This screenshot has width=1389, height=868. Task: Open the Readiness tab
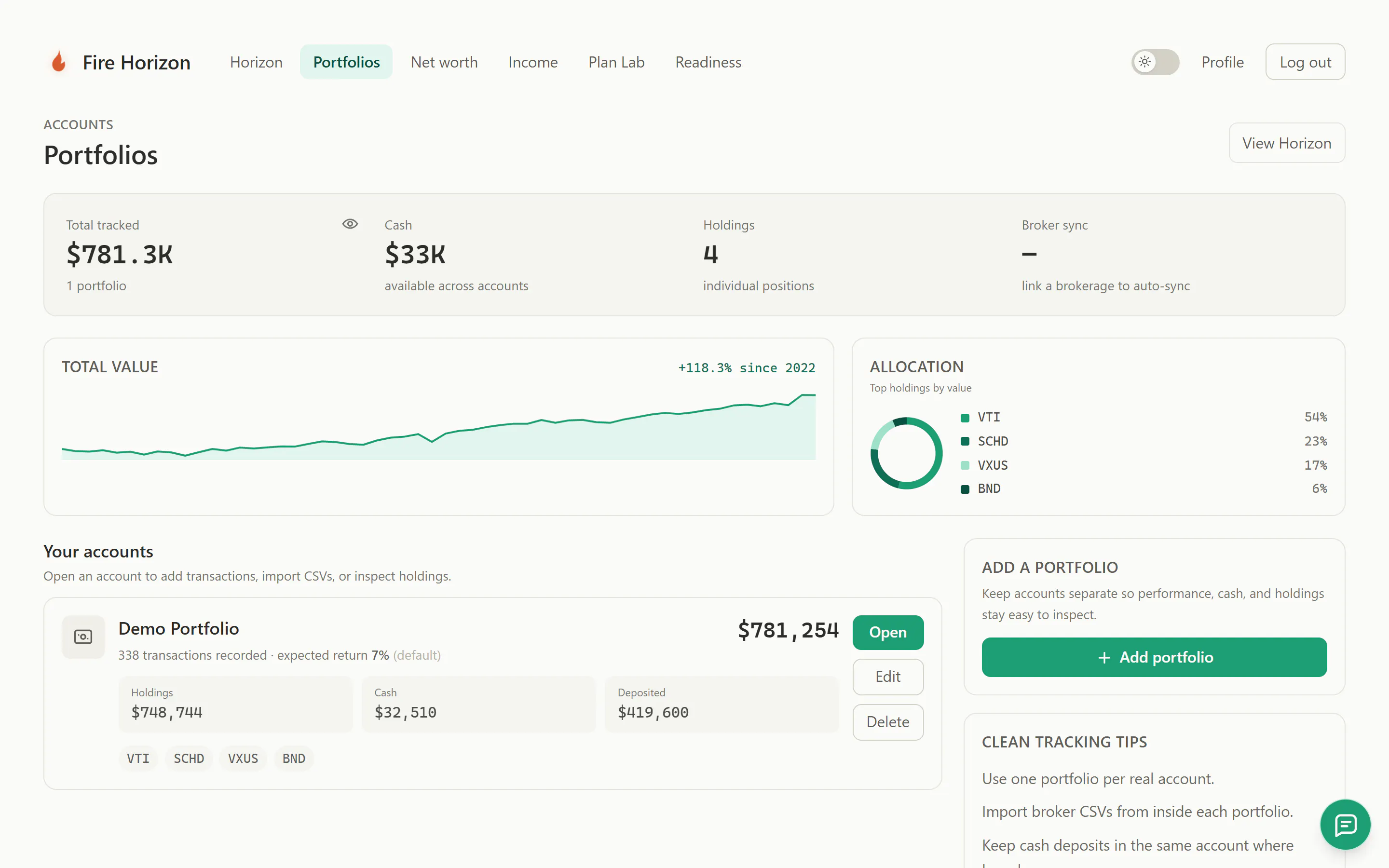(x=708, y=62)
